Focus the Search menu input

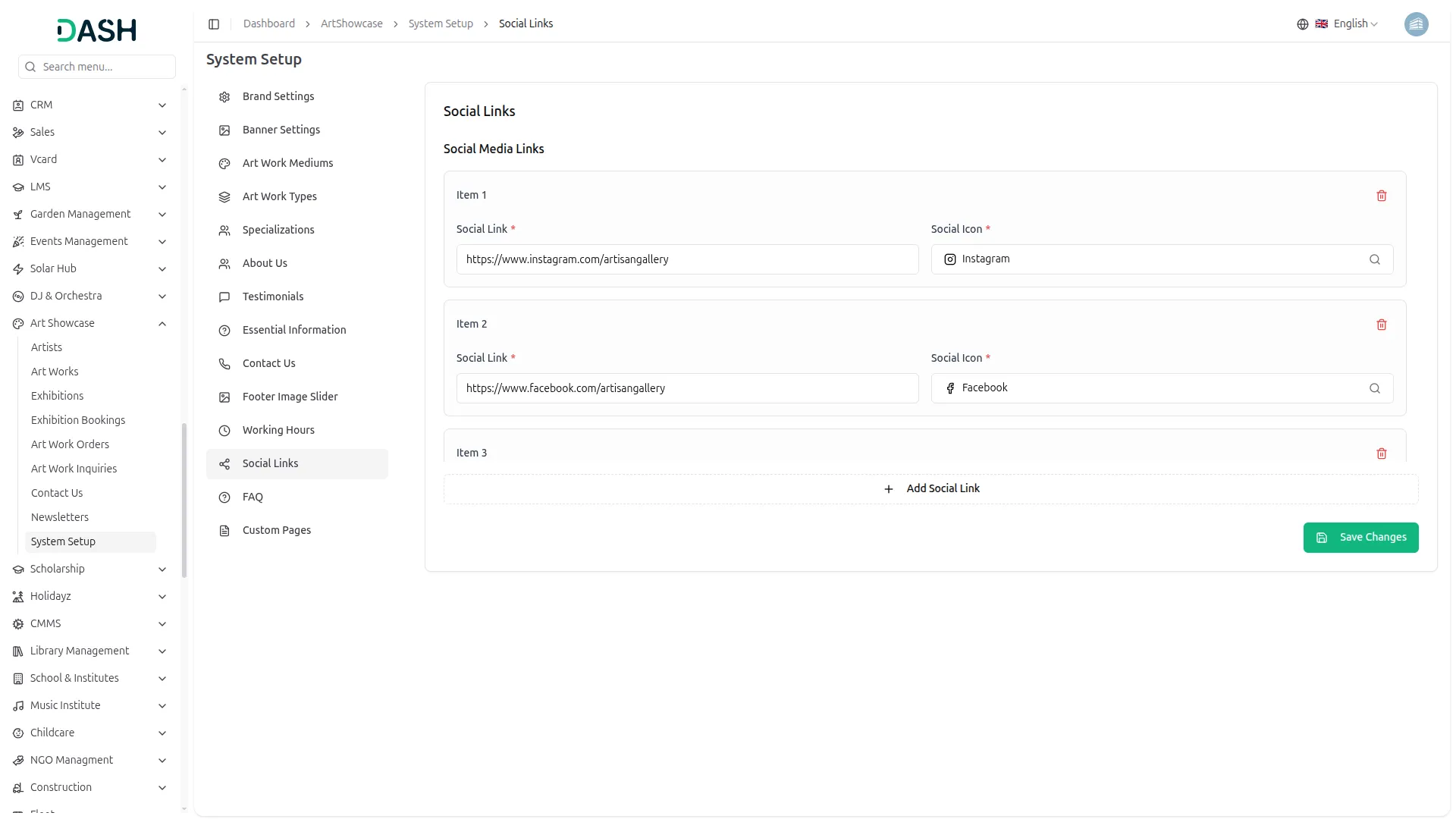[105, 67]
